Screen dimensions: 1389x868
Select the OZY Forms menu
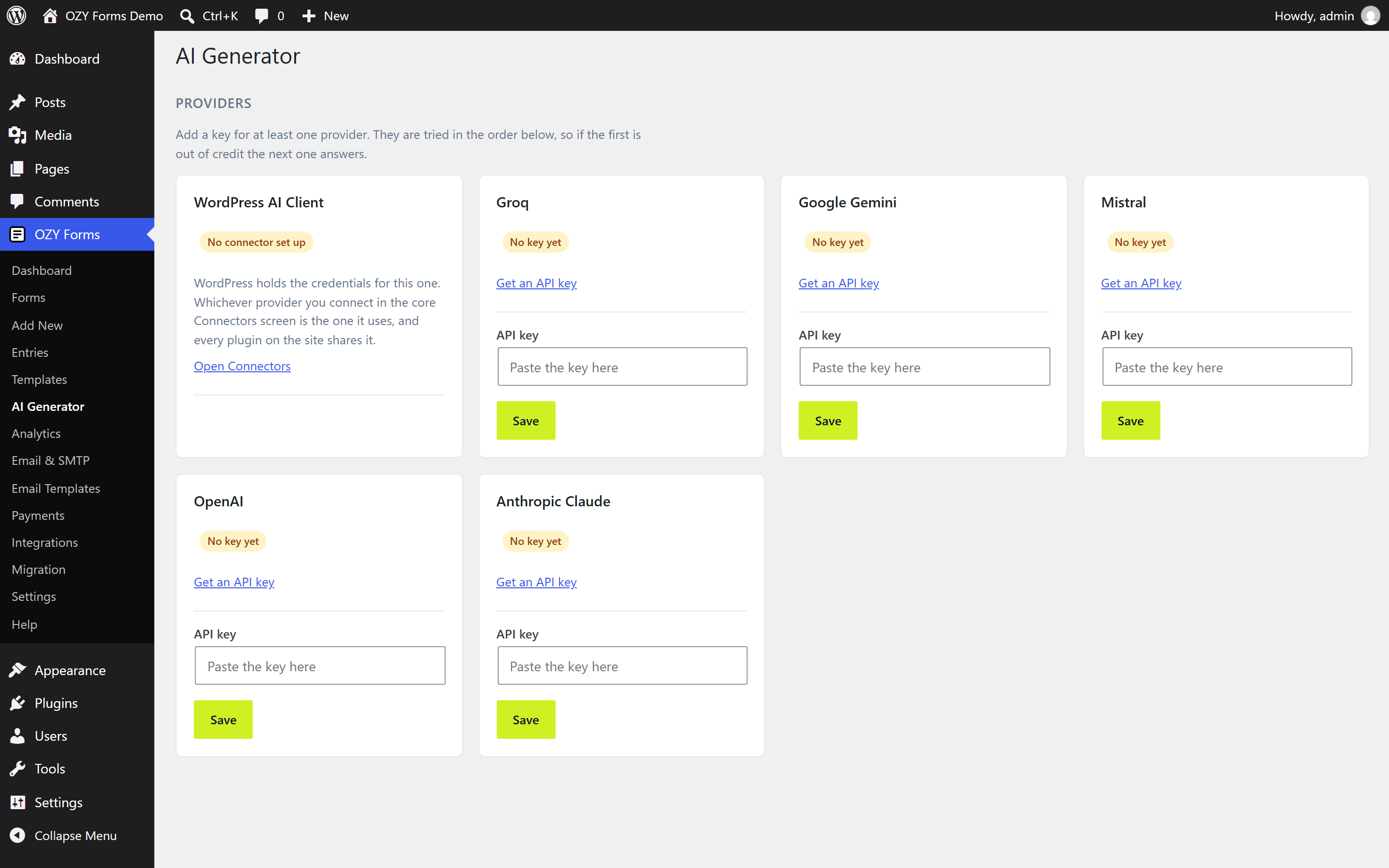tap(77, 234)
